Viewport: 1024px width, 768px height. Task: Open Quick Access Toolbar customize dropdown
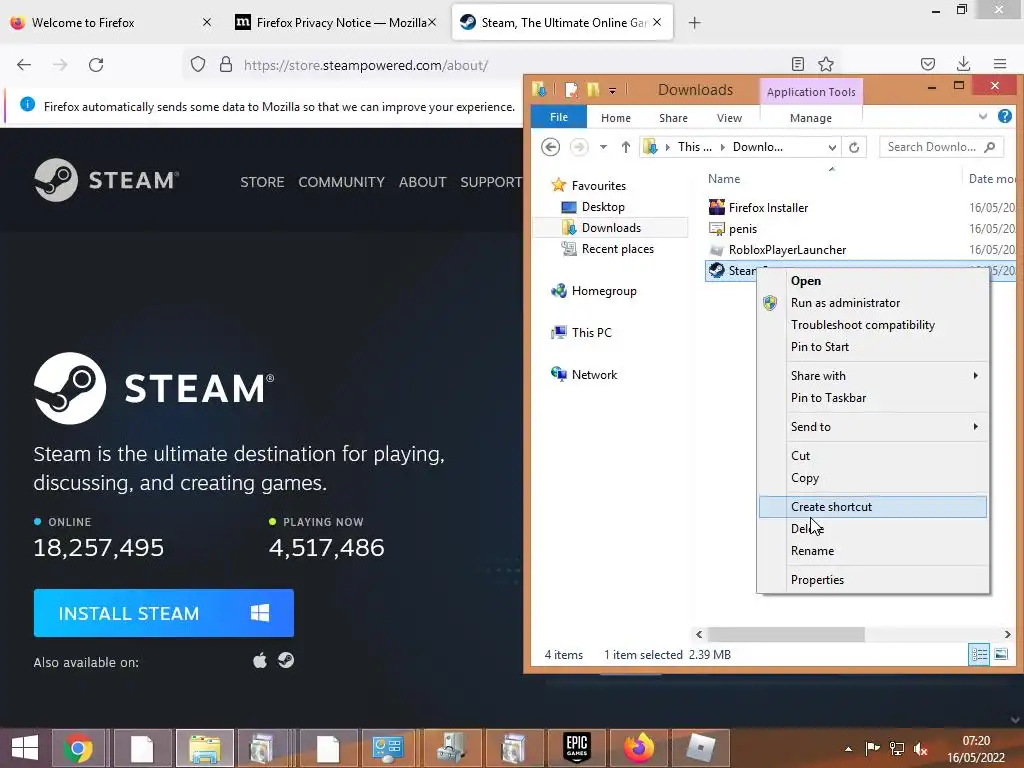coord(613,90)
